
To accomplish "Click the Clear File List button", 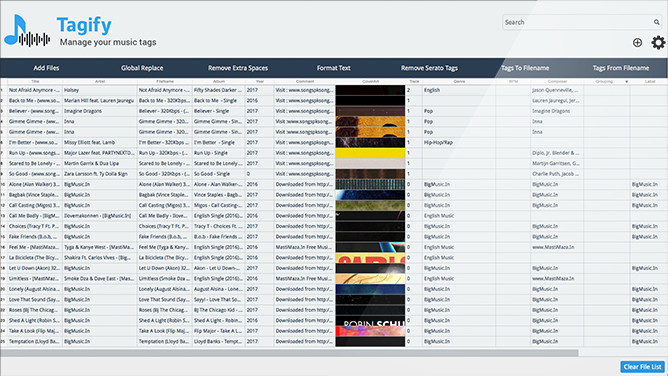I will [642, 367].
